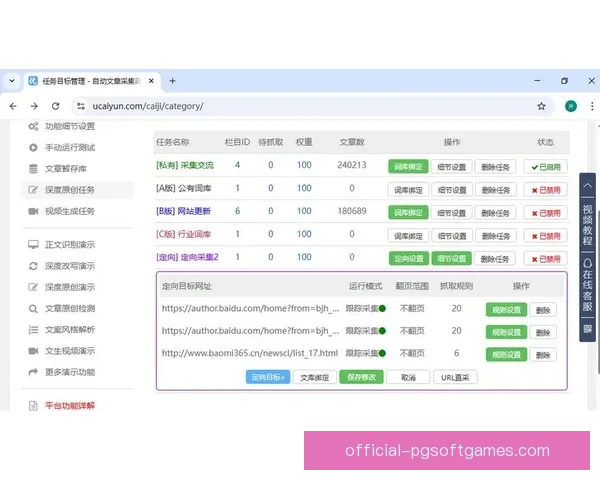Open 文案风格解析 list icon in sidebar
600x480 pixels.
click(33, 330)
